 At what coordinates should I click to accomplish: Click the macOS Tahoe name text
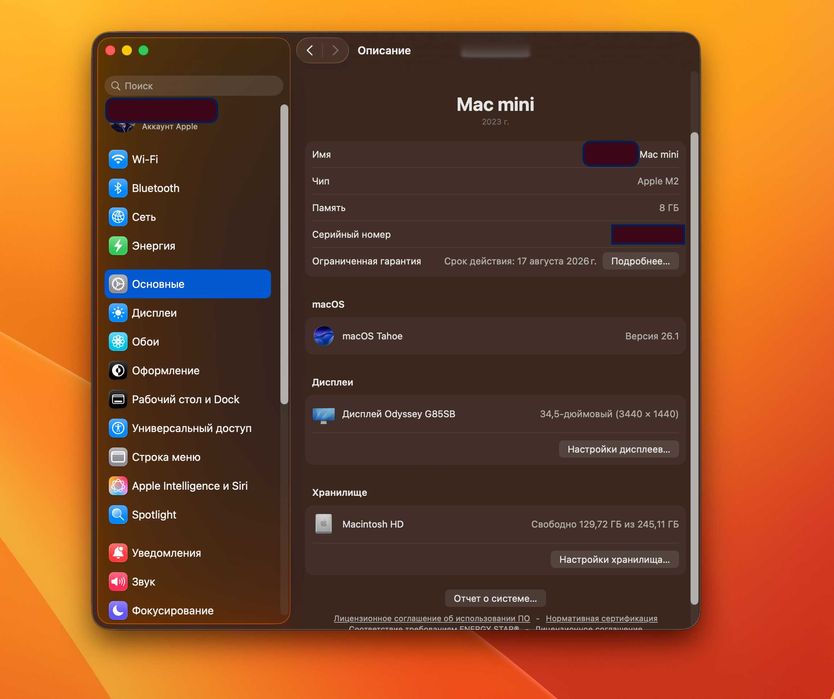372,336
